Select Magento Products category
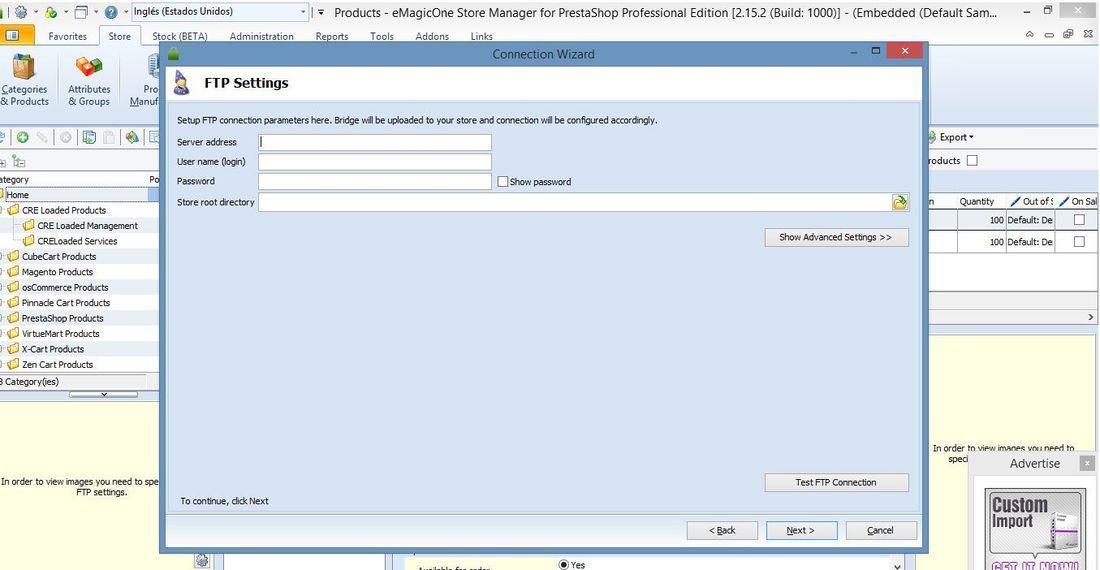Screen dimensions: 1100x570 58,272
